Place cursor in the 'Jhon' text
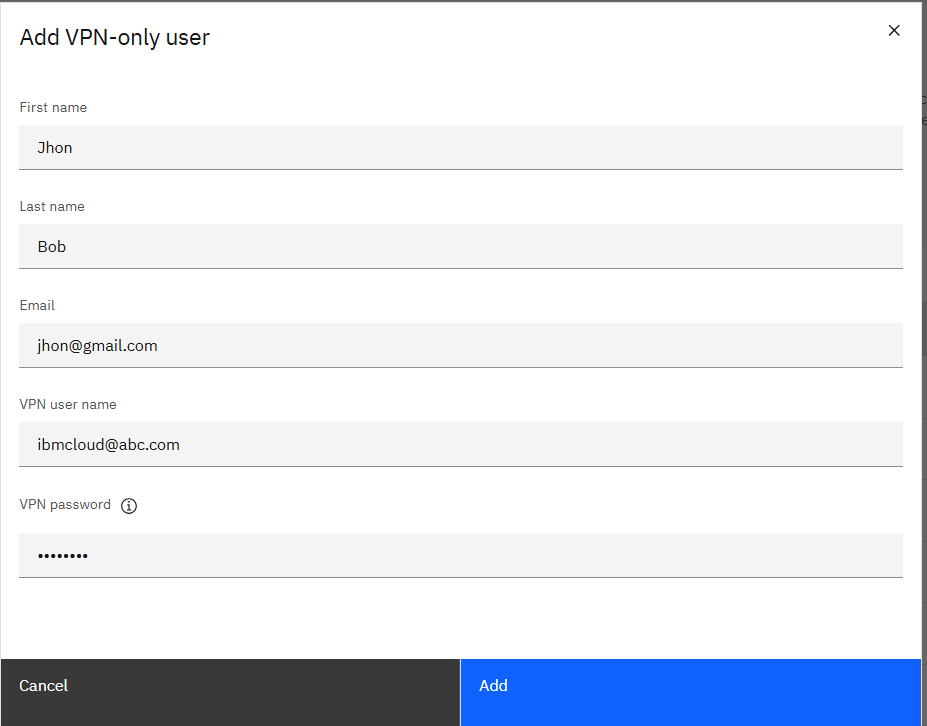Image resolution: width=927 pixels, height=726 pixels. (x=55, y=148)
